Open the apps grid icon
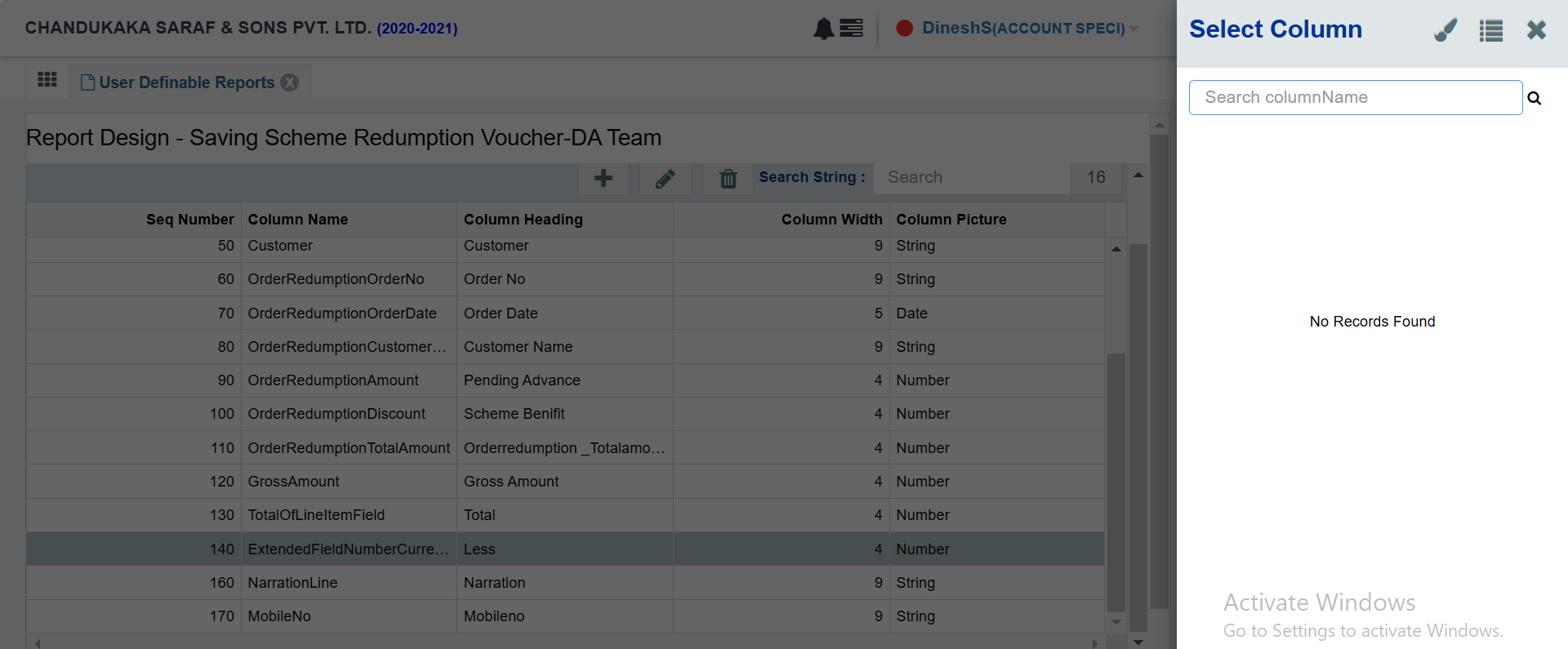 click(47, 79)
